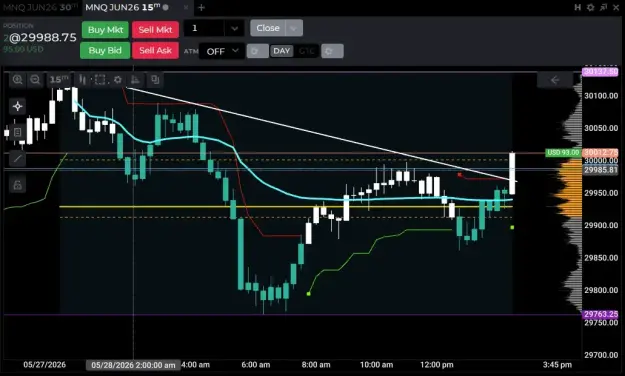Expand the arrow beside the Close button
Viewport: 625px width, 376px height.
294,28
